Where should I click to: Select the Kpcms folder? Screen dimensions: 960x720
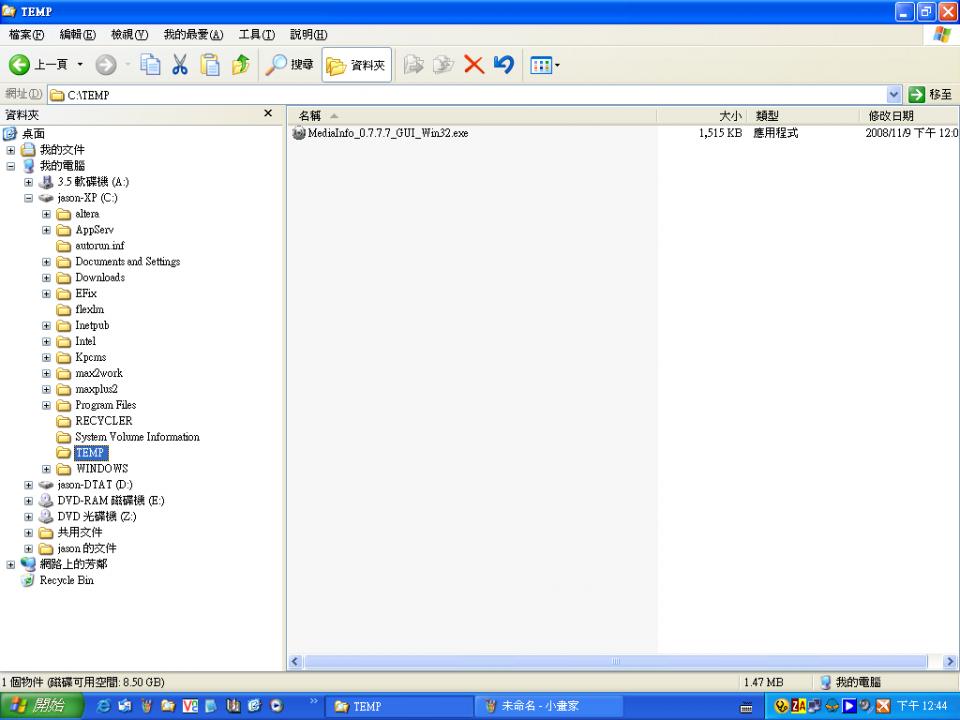(91, 357)
